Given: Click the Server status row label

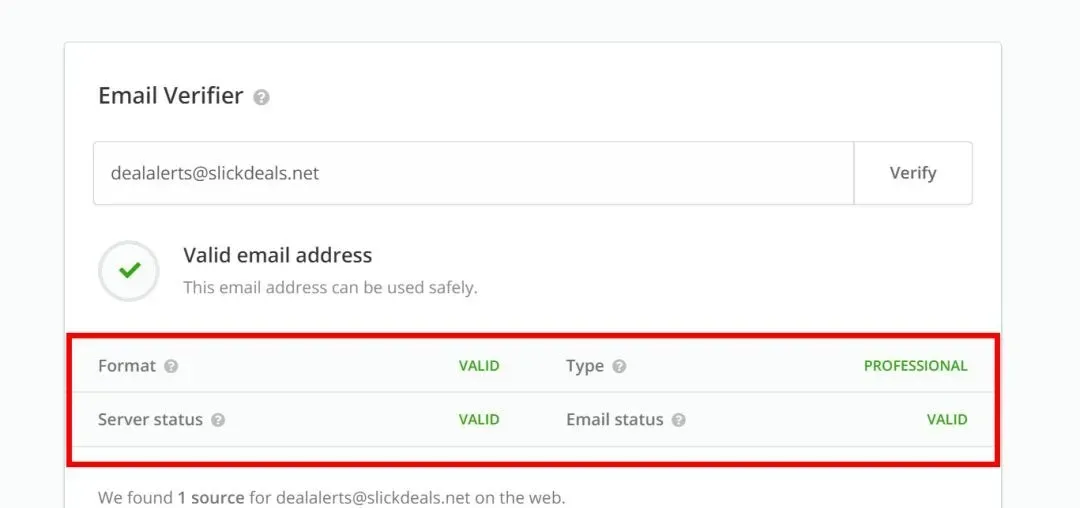Looking at the screenshot, I should (150, 420).
